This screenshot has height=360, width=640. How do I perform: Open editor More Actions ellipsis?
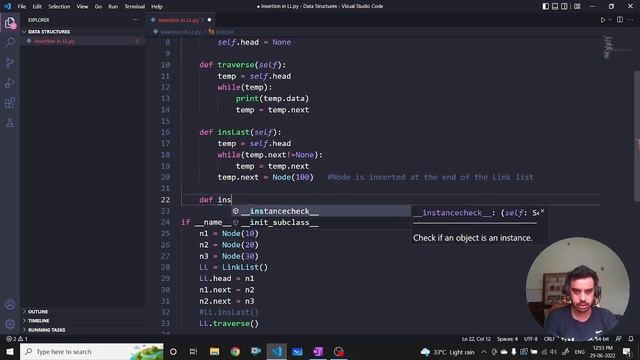(x=631, y=20)
